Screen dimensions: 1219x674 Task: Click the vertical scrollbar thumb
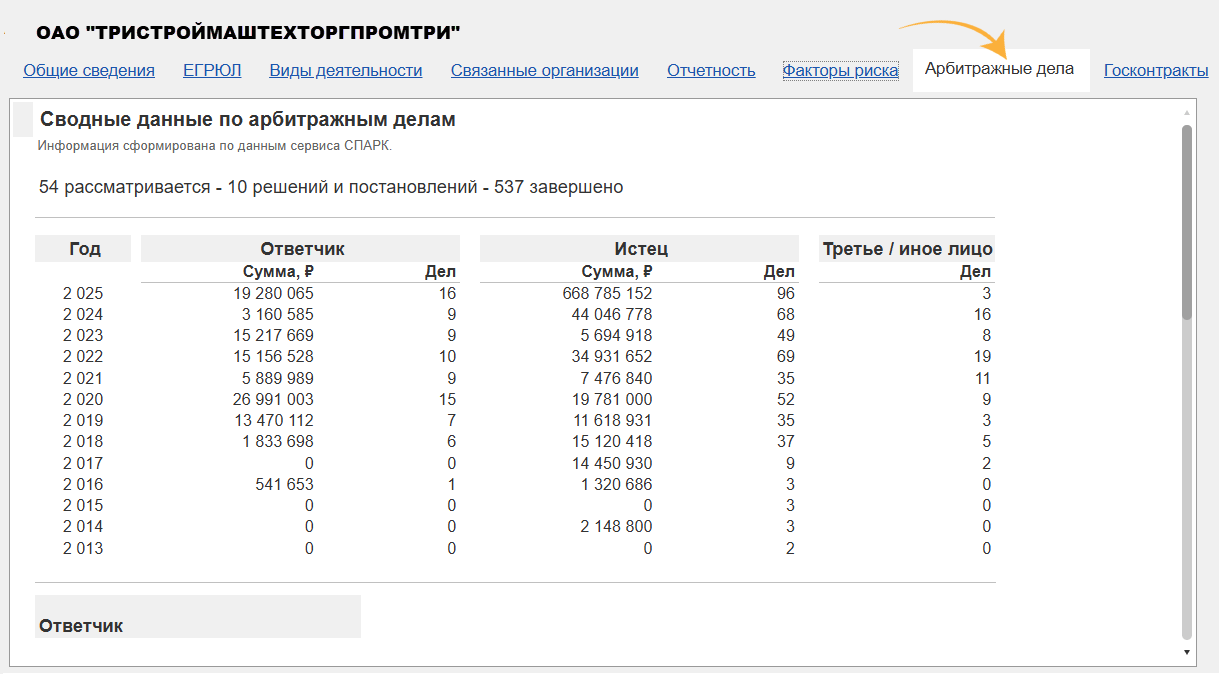[1187, 220]
